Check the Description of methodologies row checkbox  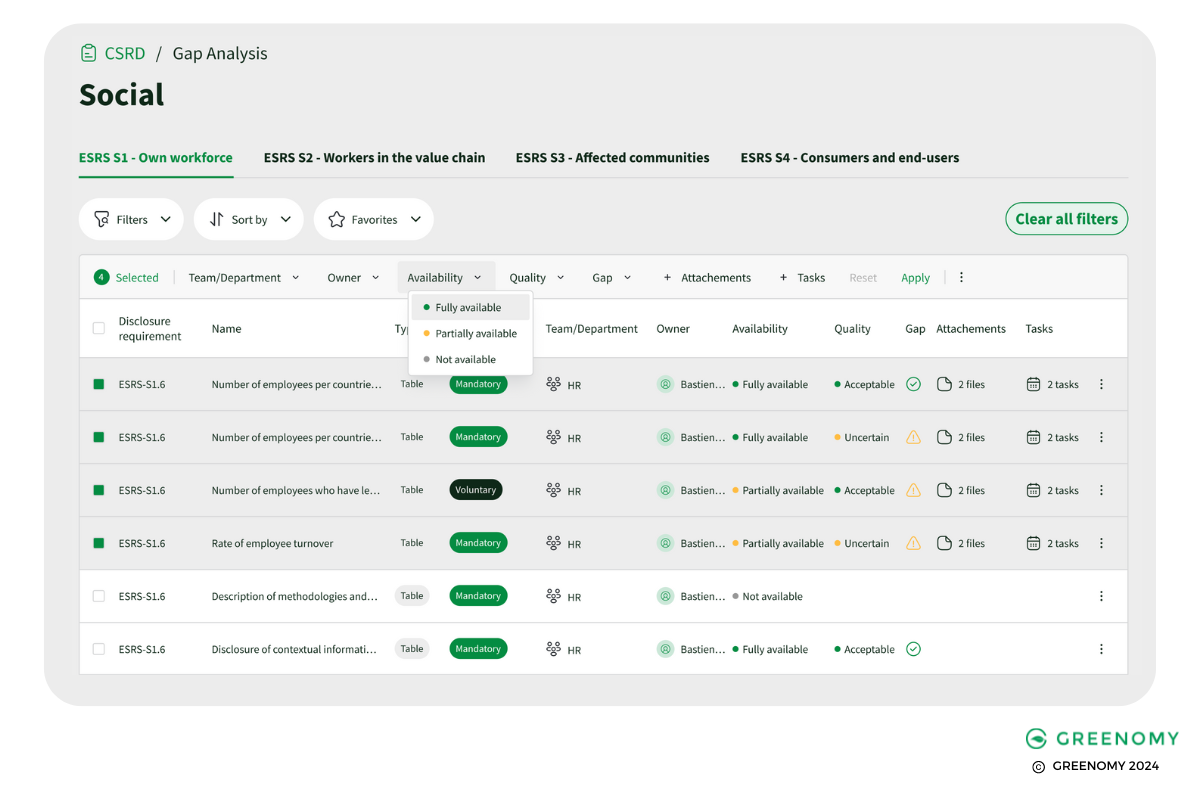[x=97, y=595]
